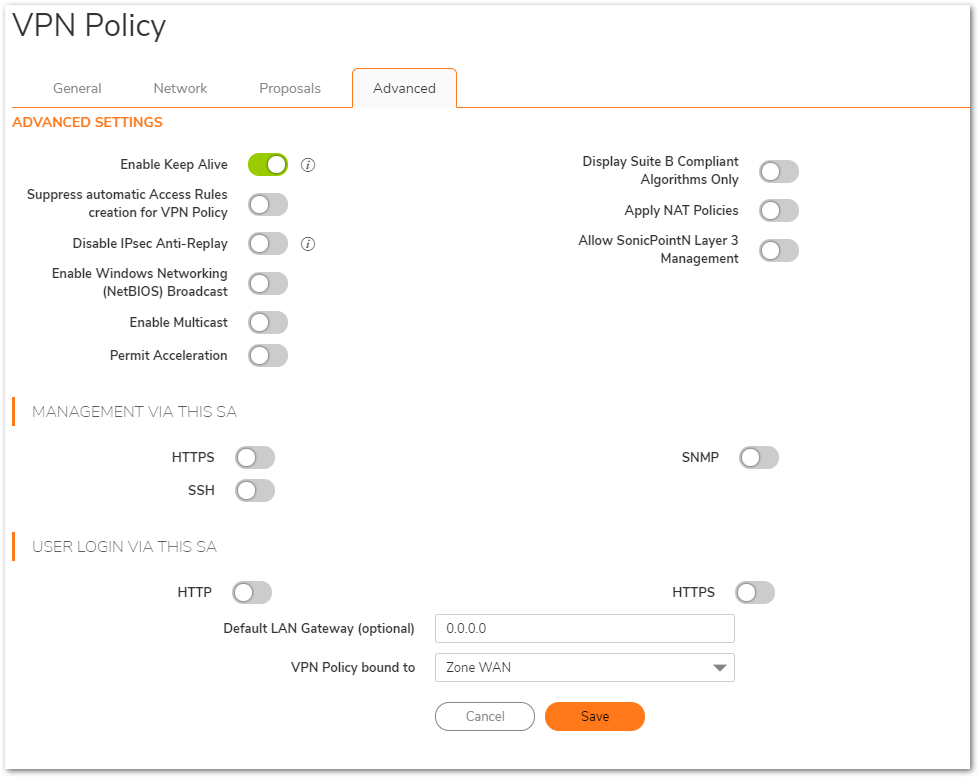Viewport: 979px width, 778px height.
Task: Switch to the General tab
Action: (77, 88)
